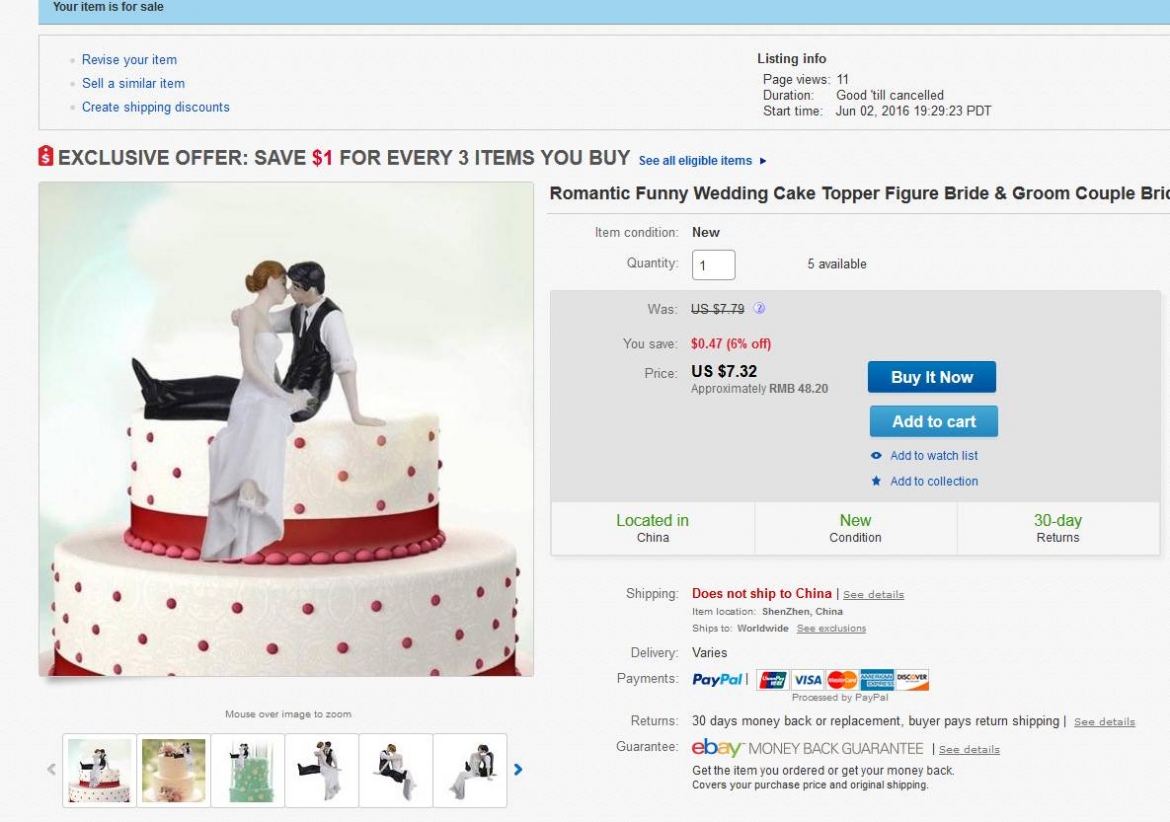Click the Quantity input field
1170x822 pixels.
pos(713,265)
